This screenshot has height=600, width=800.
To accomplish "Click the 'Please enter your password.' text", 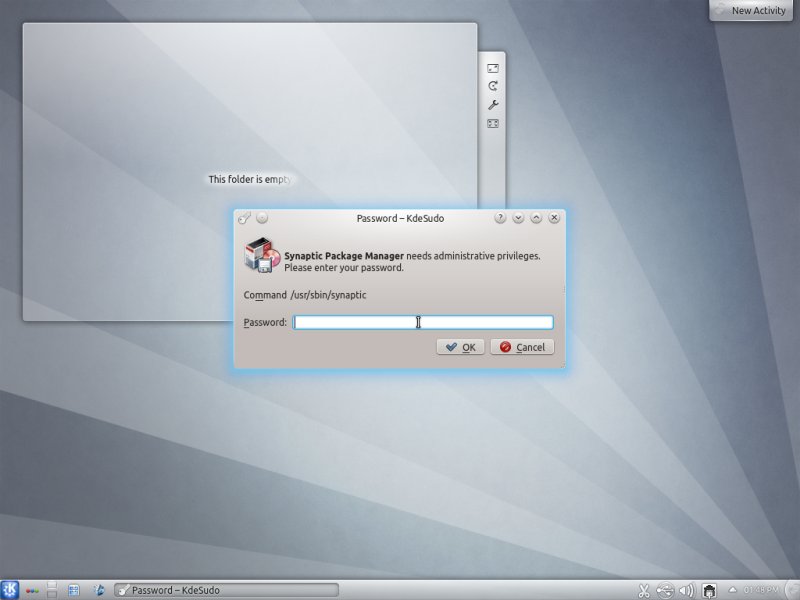I will (x=344, y=268).
